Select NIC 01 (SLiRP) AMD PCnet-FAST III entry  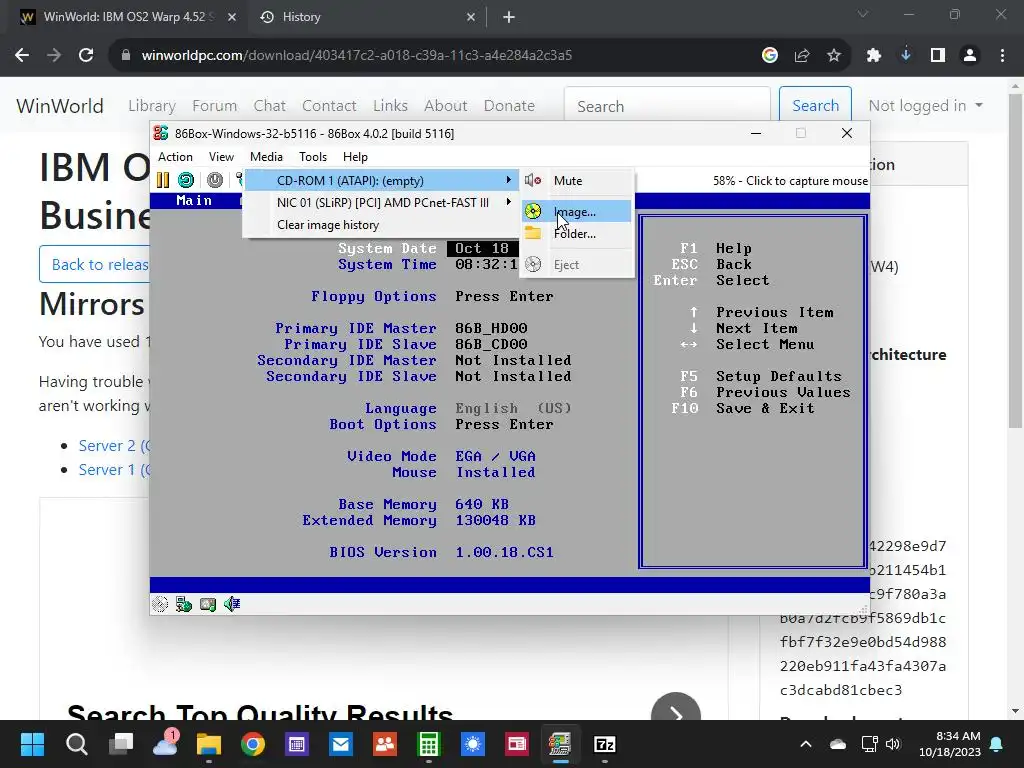point(381,202)
